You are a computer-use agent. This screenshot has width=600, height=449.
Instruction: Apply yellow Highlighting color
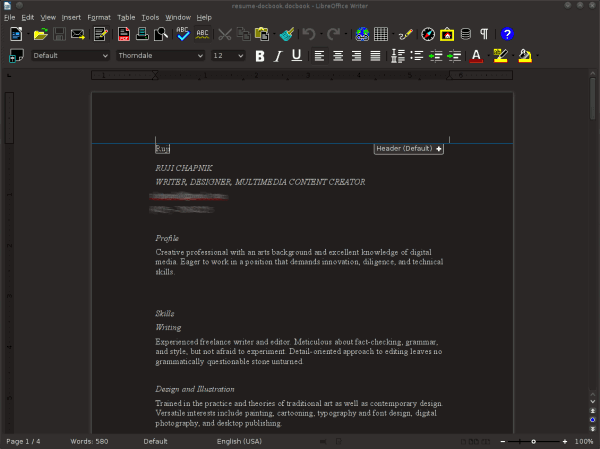tap(501, 56)
